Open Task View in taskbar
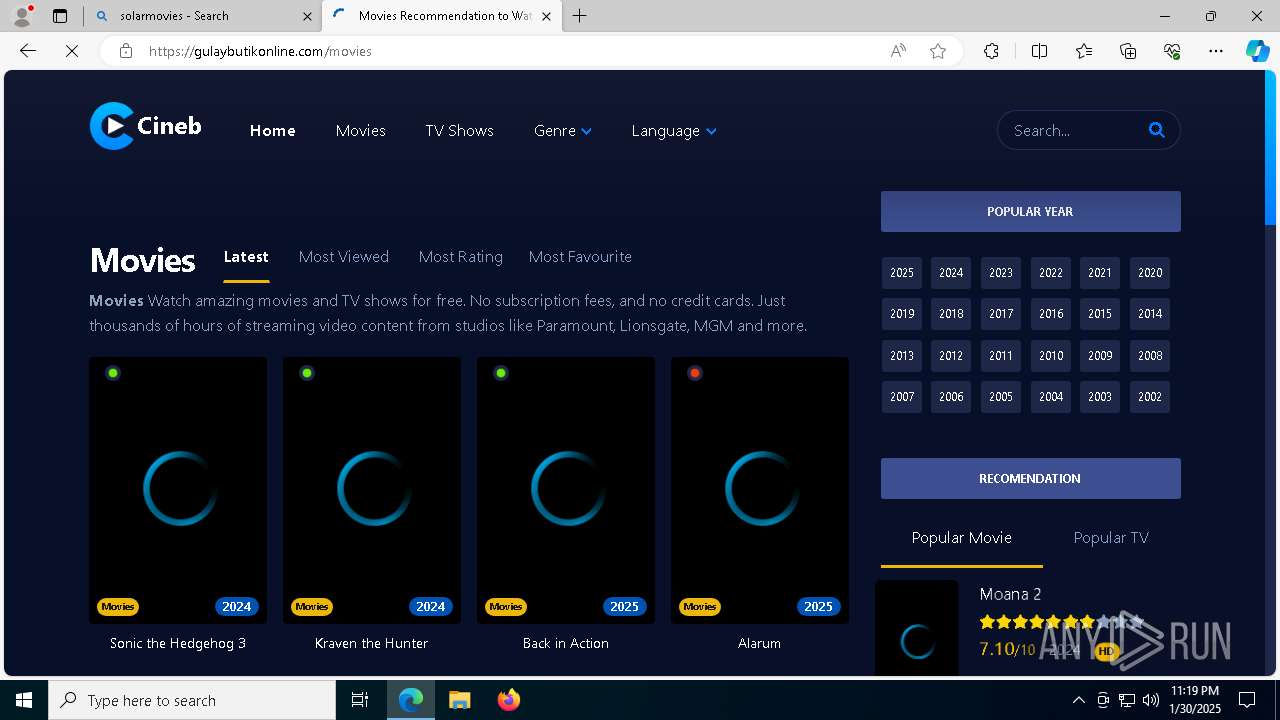The image size is (1280, 720). [360, 700]
